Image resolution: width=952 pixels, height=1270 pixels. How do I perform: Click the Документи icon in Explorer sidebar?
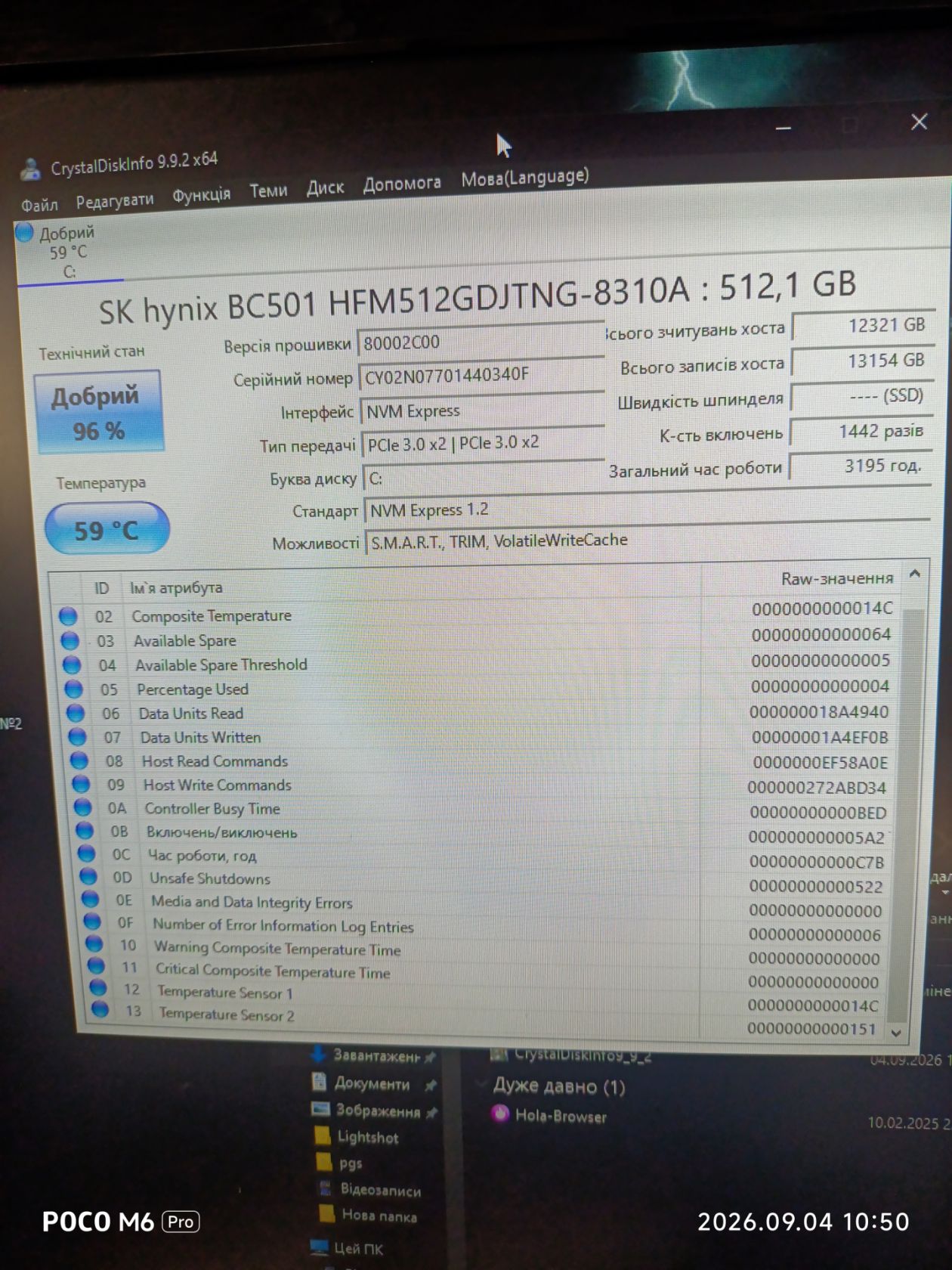pos(319,1082)
